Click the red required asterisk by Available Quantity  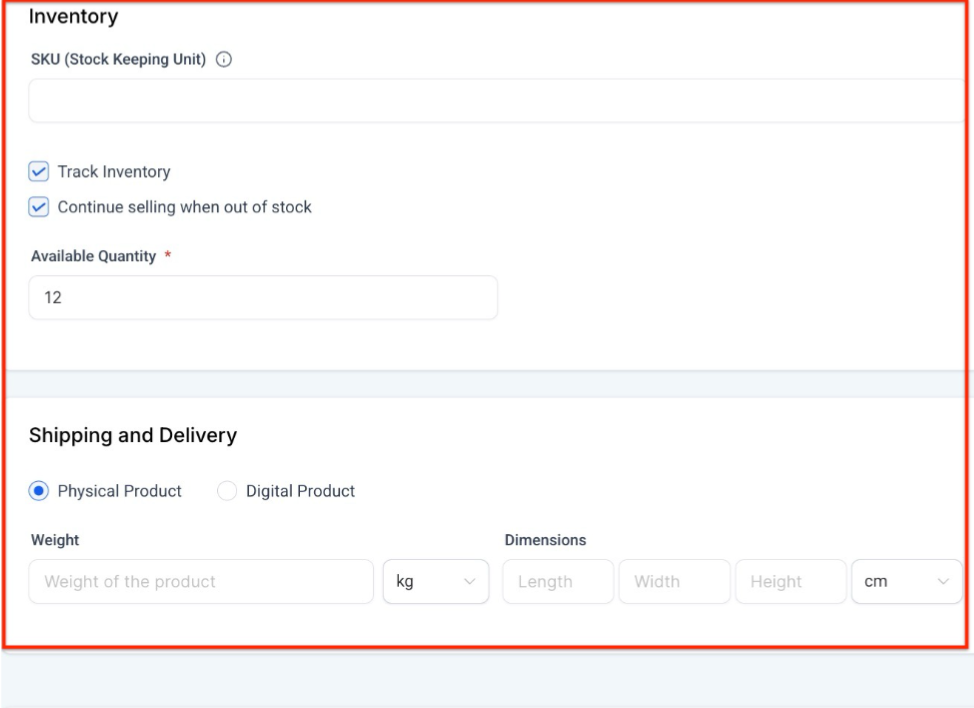click(x=168, y=256)
